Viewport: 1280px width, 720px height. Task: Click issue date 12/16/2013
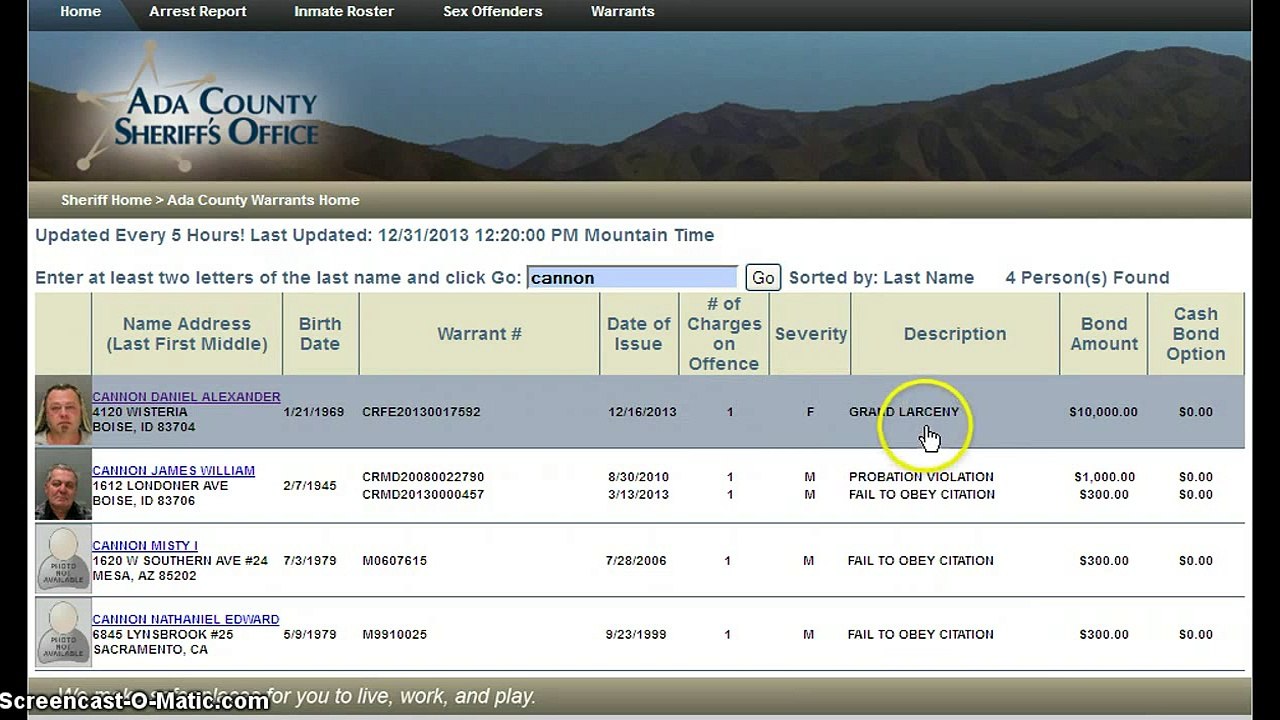[x=642, y=412]
